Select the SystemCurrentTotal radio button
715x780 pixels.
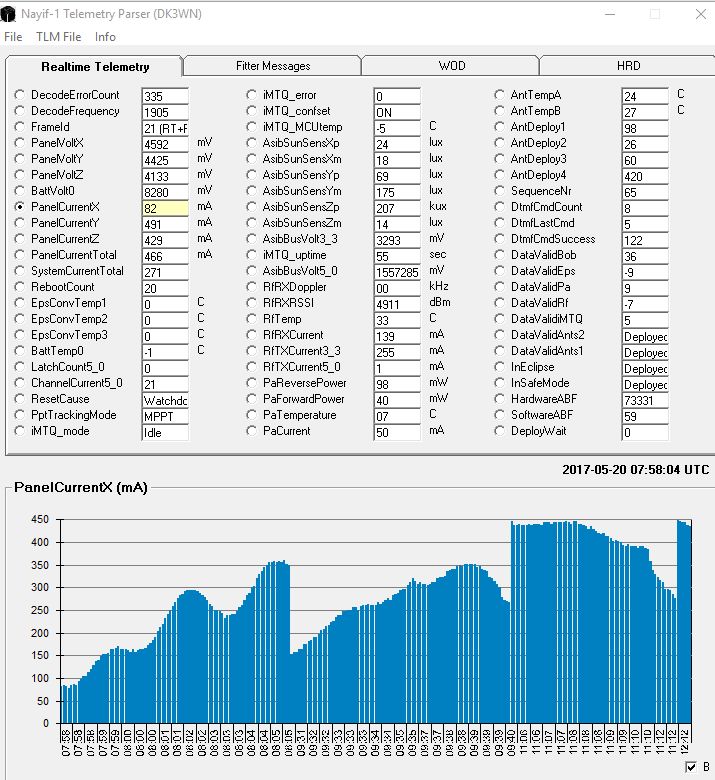point(19,271)
